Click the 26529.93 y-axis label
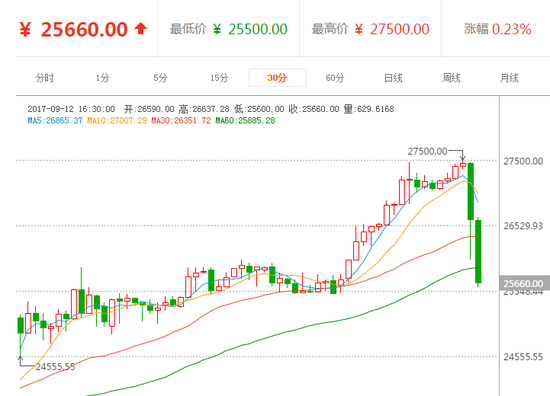Image resolution: width=550 pixels, height=396 pixels. pyautogui.click(x=523, y=226)
